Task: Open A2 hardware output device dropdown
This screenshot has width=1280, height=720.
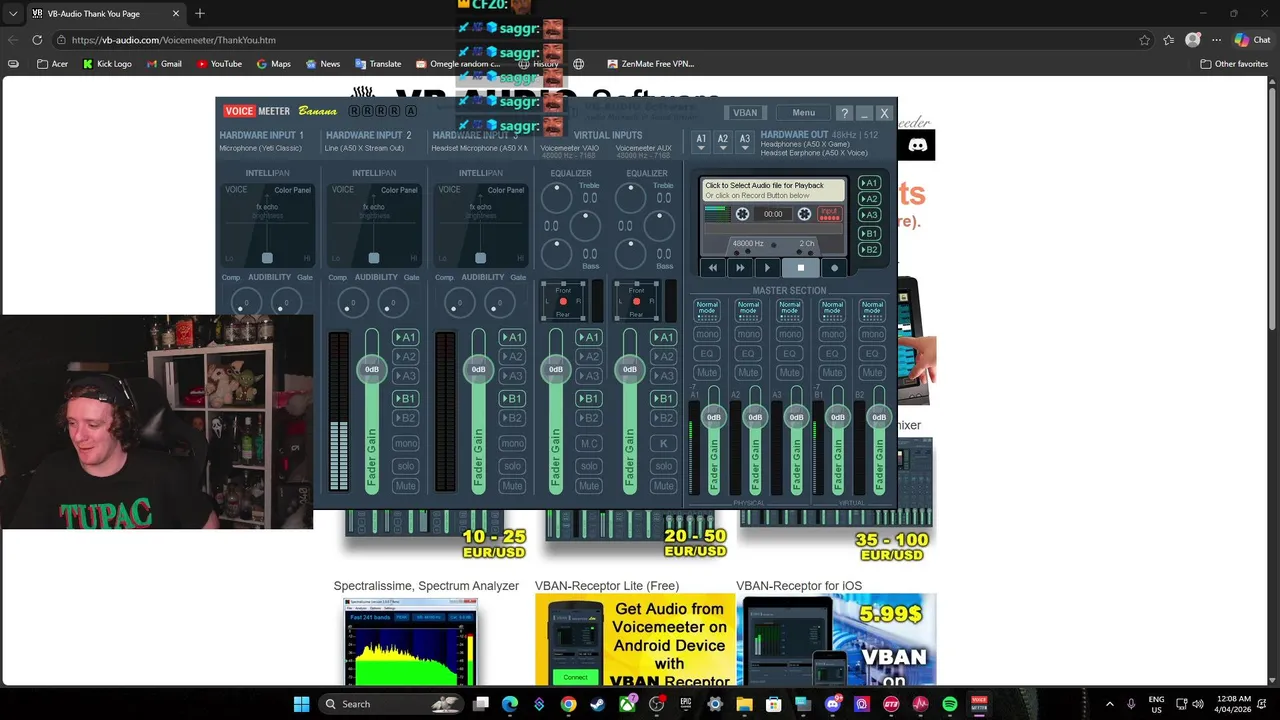Action: point(723,142)
